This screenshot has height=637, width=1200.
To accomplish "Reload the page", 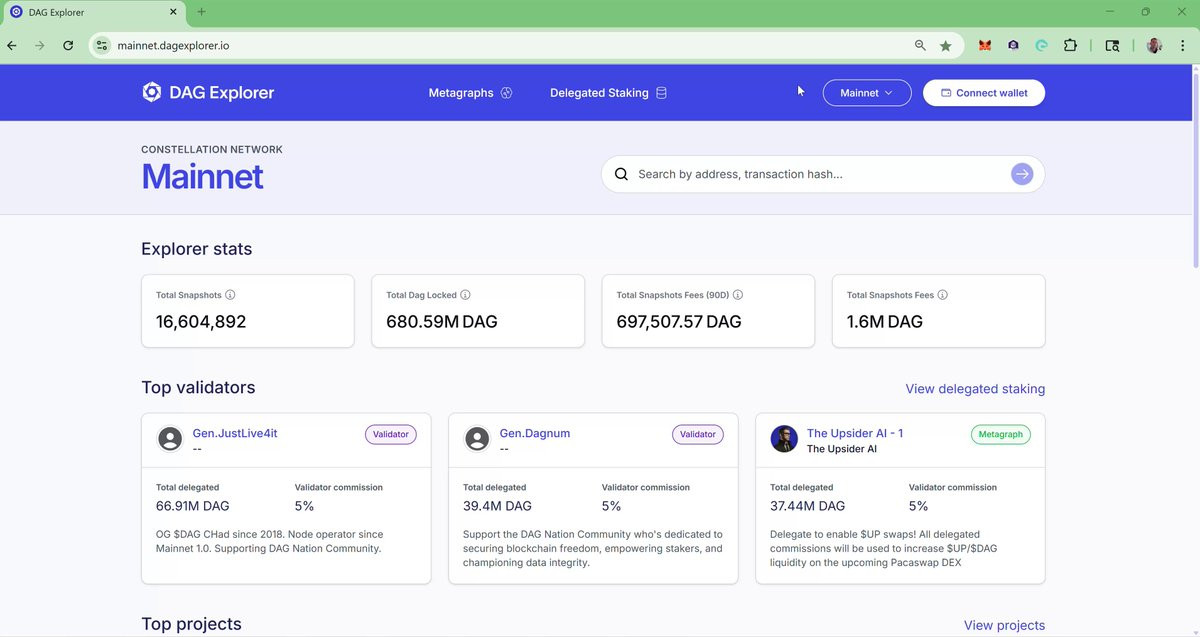I will pos(68,46).
